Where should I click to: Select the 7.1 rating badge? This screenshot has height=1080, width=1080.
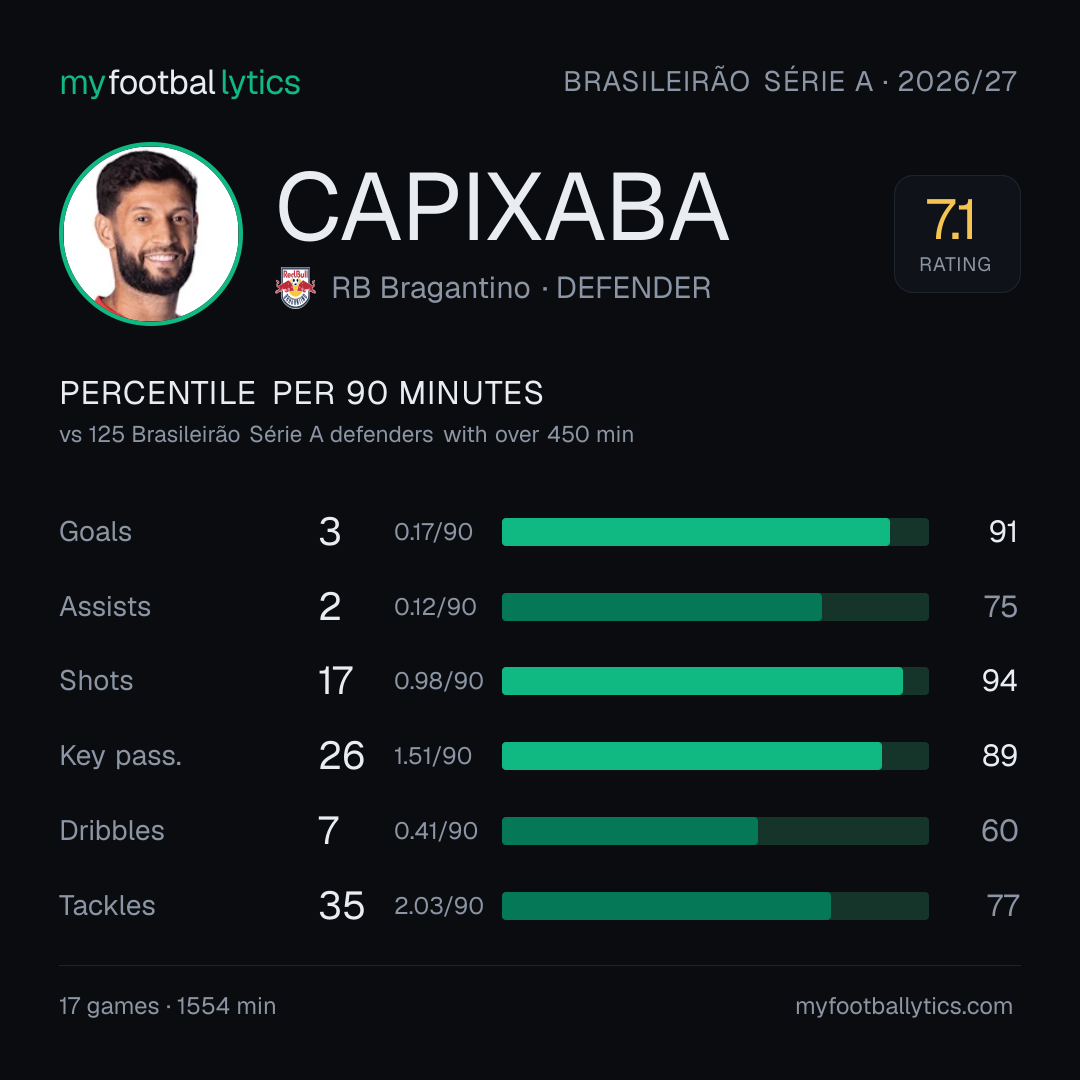tap(957, 233)
